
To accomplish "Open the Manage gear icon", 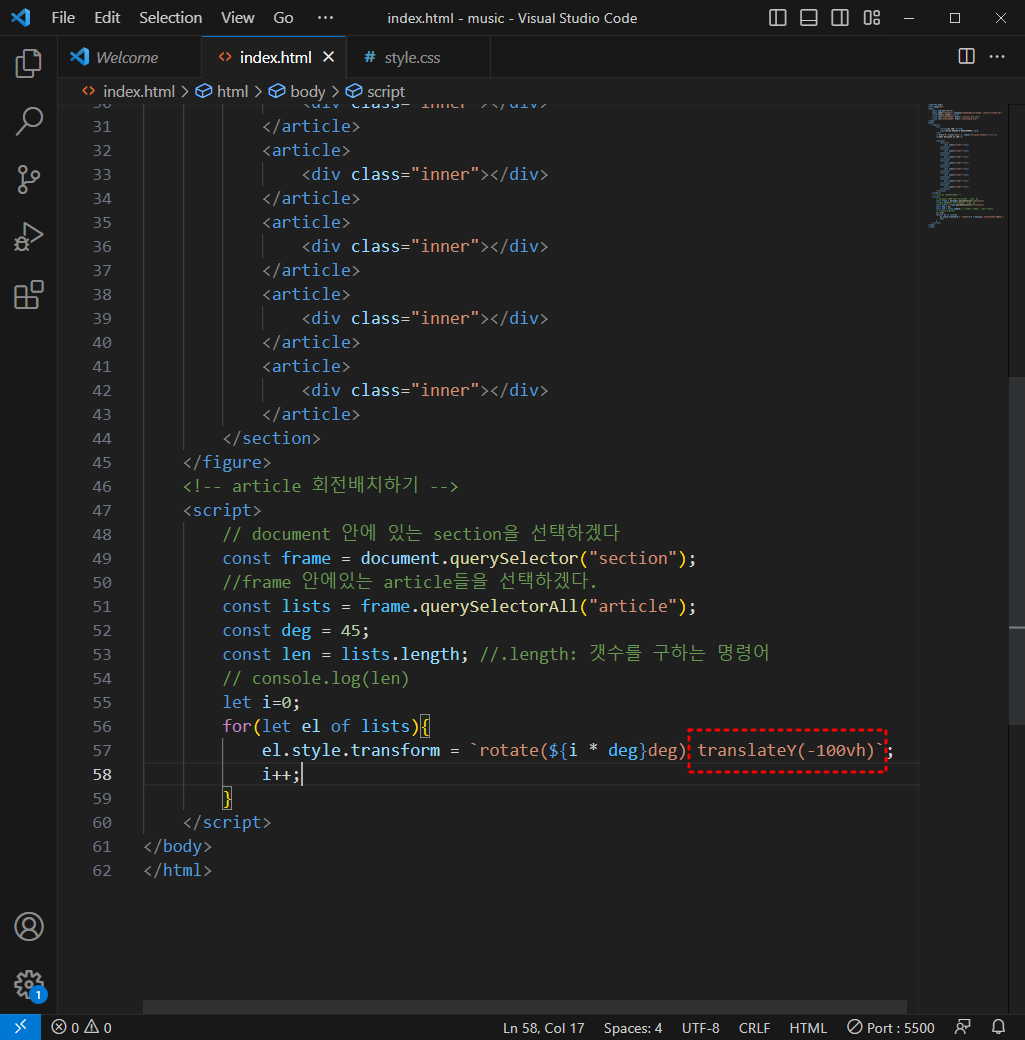I will 29,984.
